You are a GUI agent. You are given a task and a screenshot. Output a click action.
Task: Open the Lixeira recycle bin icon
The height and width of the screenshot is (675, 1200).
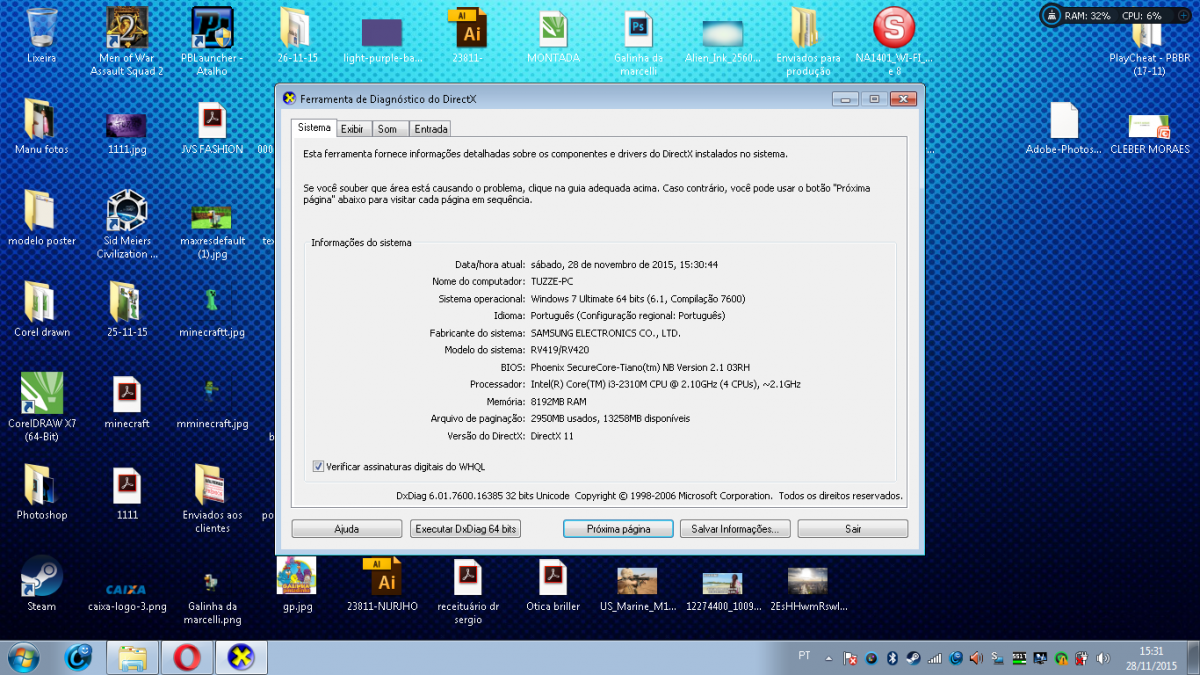tap(42, 34)
